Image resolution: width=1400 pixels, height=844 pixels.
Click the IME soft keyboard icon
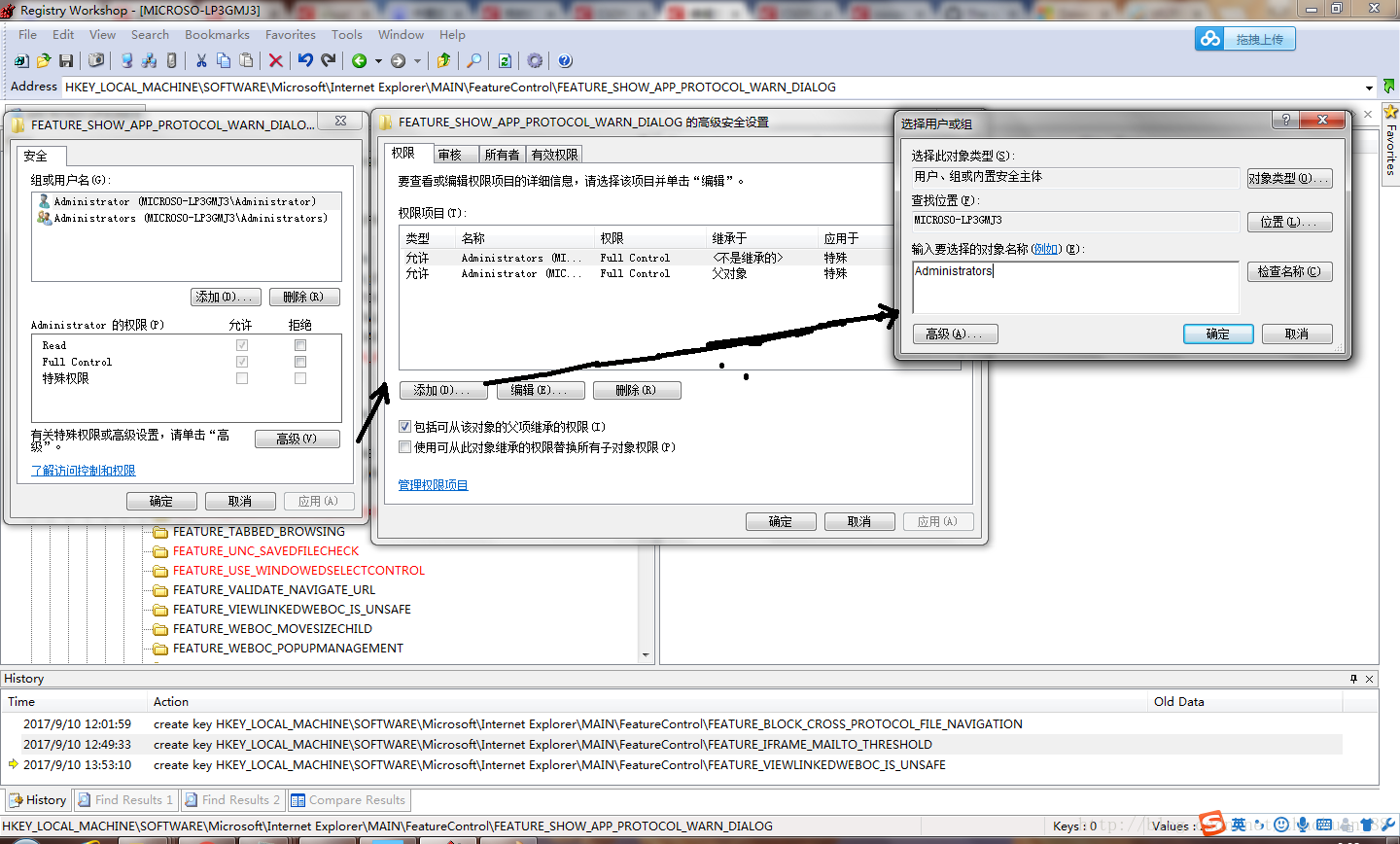[1324, 825]
